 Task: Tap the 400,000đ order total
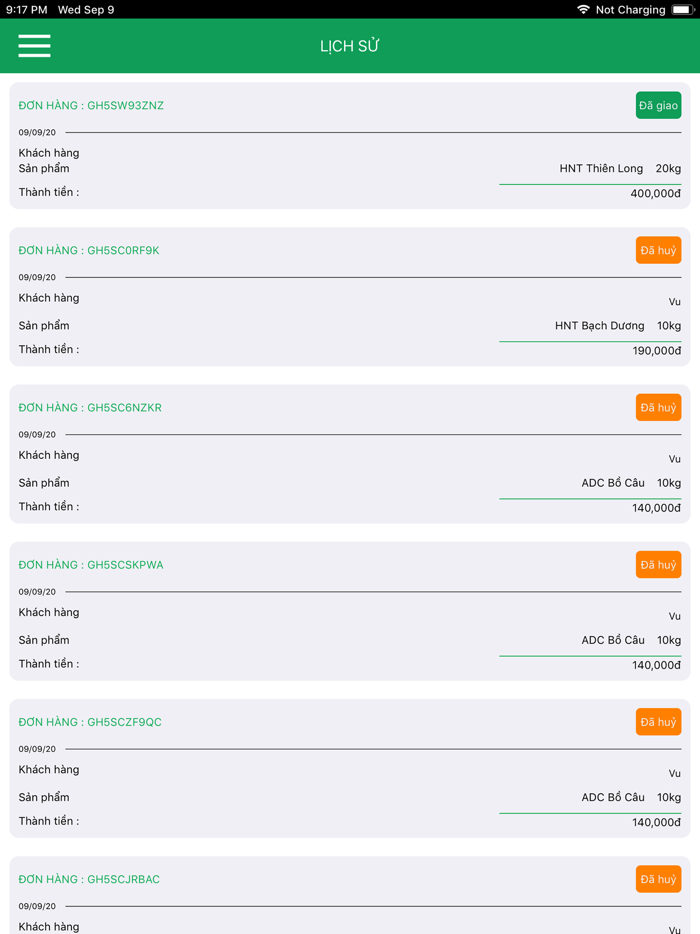[x=655, y=194]
